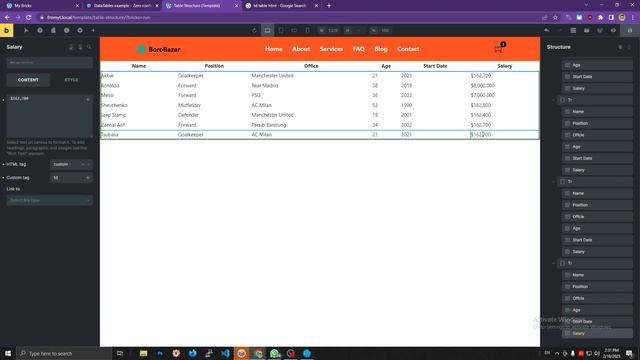Click the shopping cart icon
This screenshot has height=360, width=640.
(x=498, y=49)
